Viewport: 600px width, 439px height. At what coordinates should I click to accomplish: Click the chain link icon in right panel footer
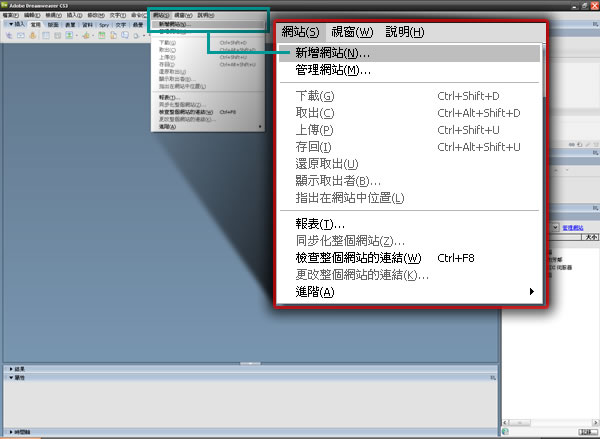click(x=572, y=145)
